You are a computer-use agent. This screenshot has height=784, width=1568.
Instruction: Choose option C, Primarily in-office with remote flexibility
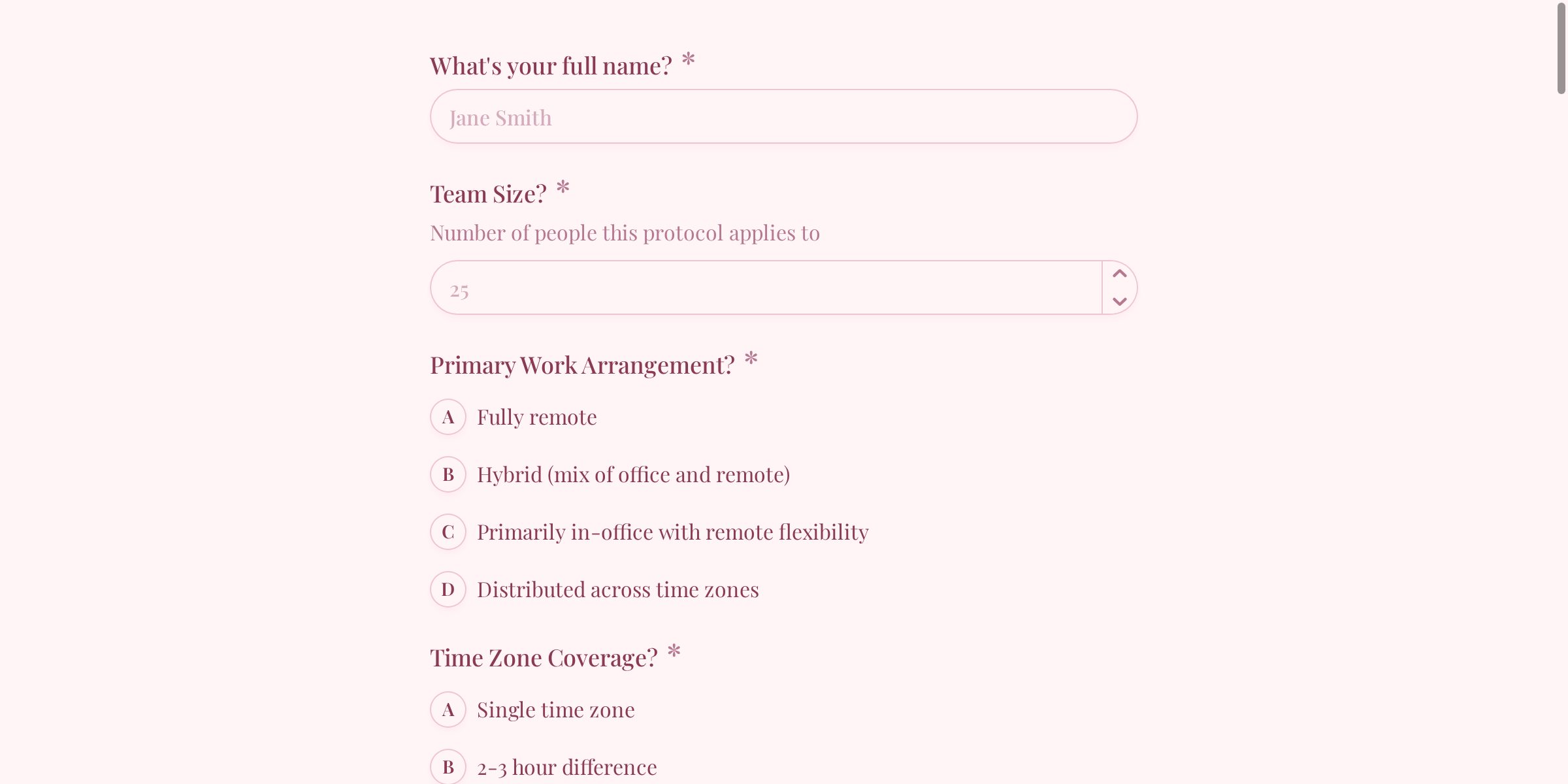(672, 532)
